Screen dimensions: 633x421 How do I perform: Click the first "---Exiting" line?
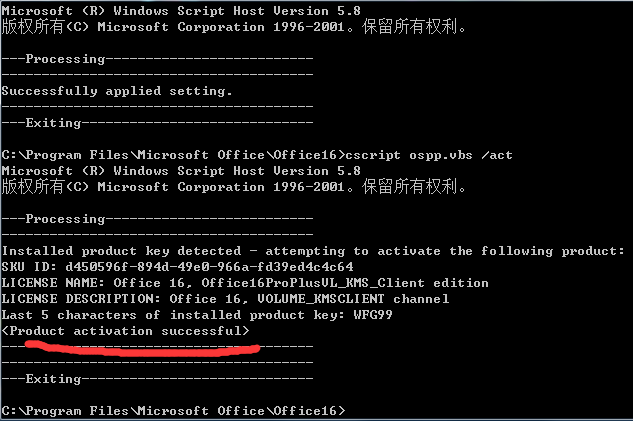coord(157,123)
